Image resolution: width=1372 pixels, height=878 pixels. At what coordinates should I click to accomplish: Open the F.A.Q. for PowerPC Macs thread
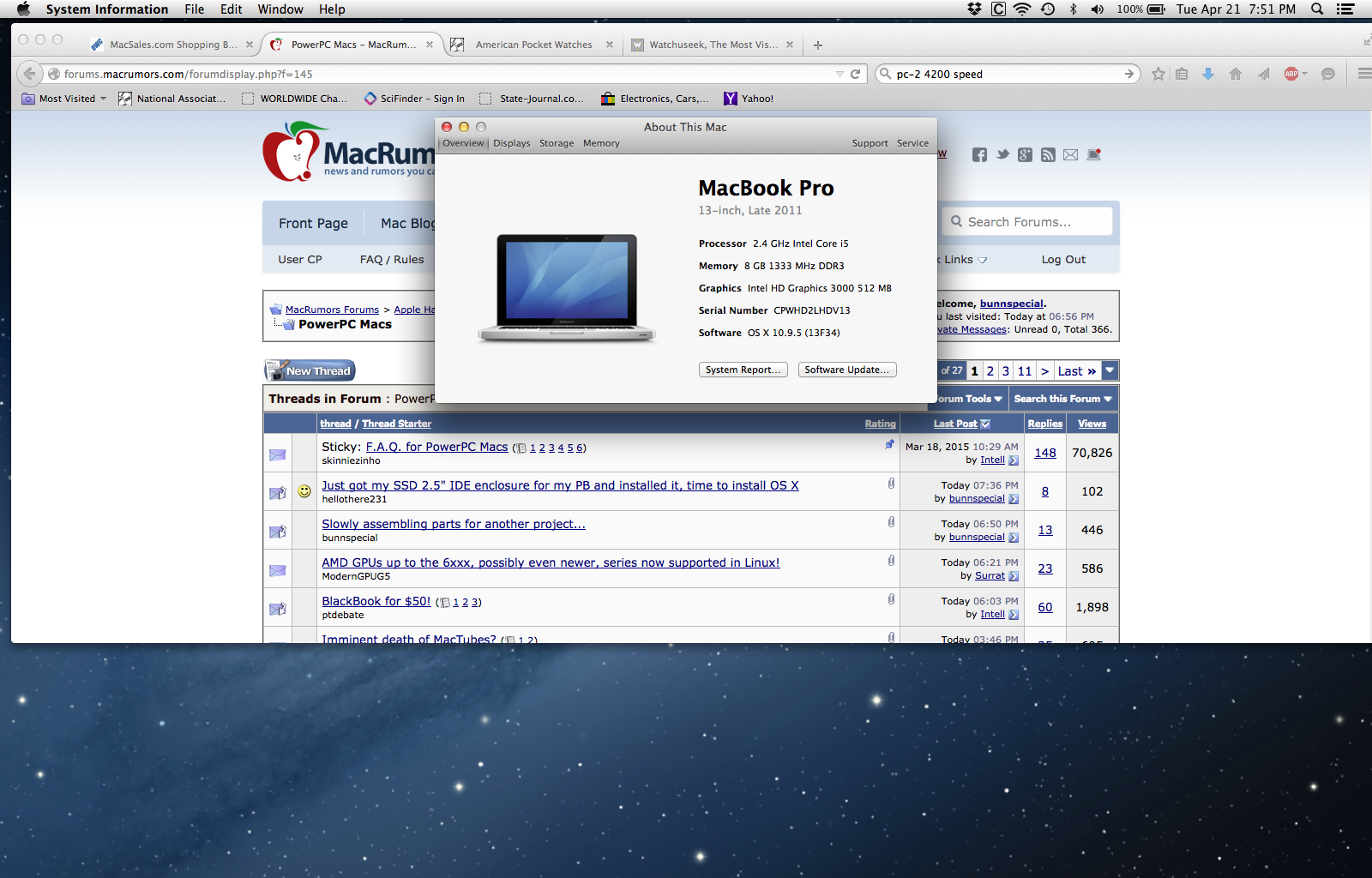pos(436,447)
